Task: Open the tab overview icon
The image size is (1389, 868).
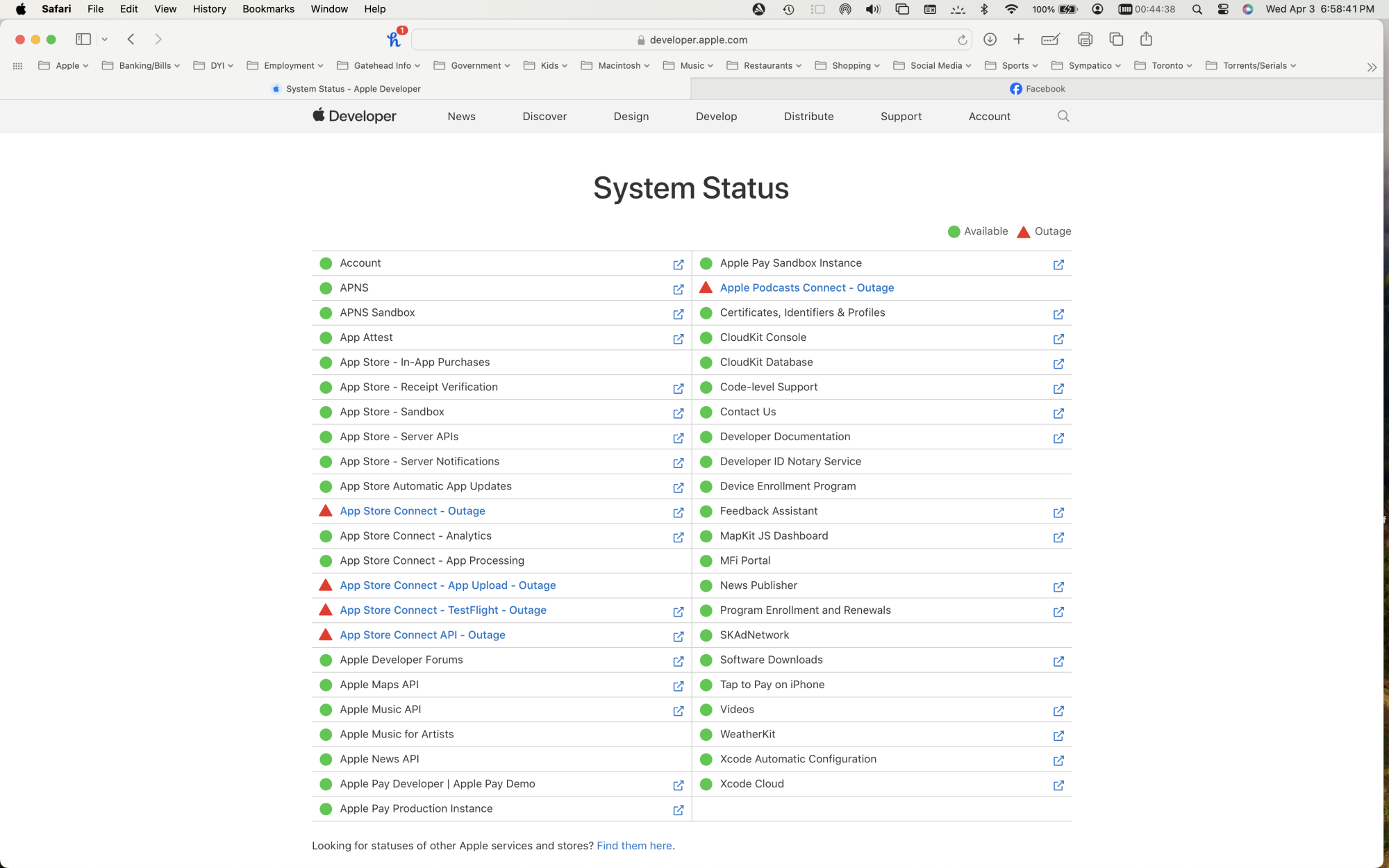Action: [x=1116, y=40]
